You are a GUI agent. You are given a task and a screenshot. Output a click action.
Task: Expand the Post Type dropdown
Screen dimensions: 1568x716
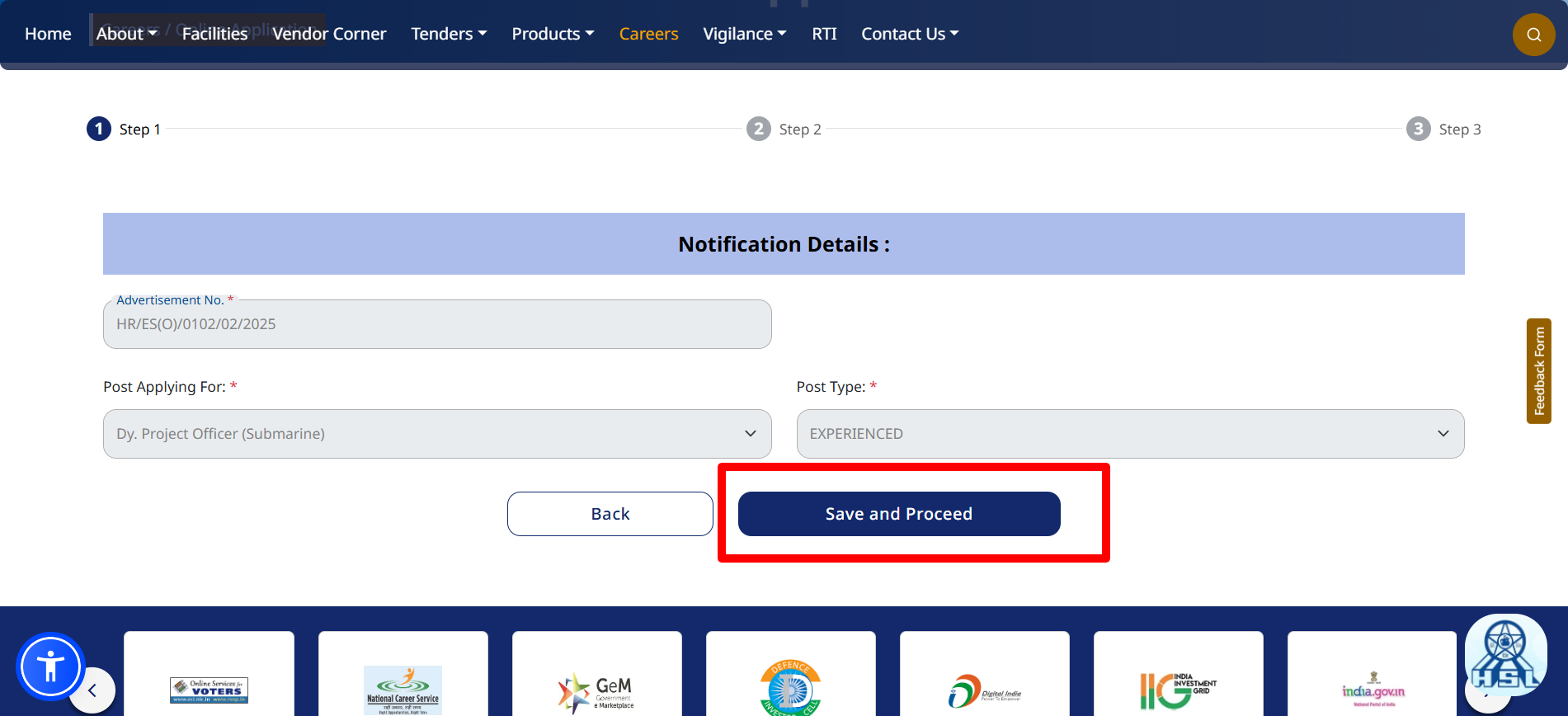pos(1130,434)
